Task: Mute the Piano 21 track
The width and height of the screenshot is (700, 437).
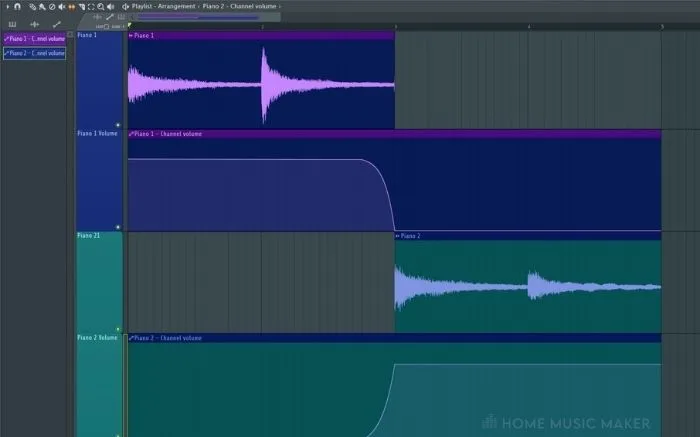Action: 118,329
